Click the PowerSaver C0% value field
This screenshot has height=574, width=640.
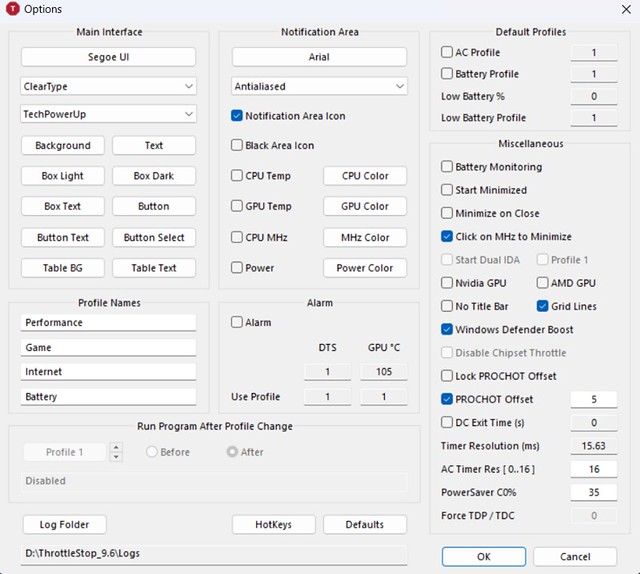click(x=594, y=492)
